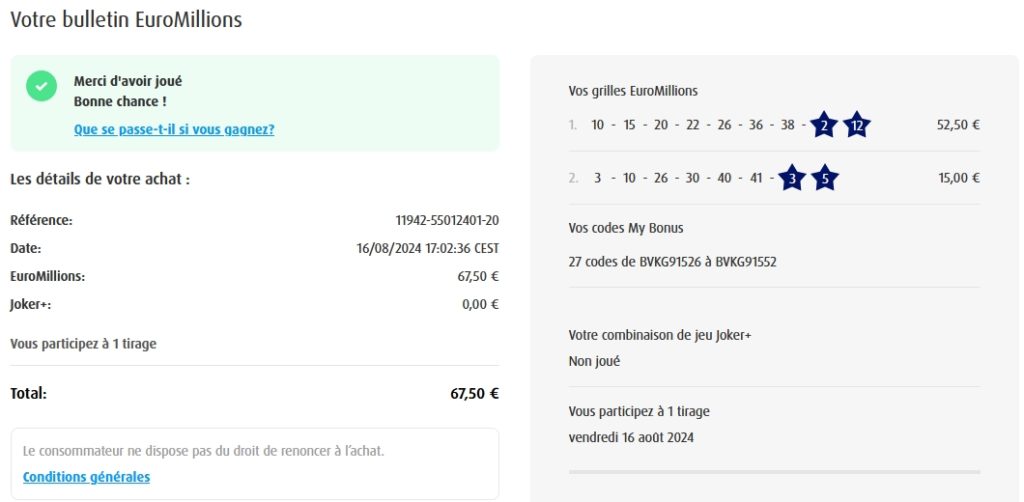Click the bold Total amount 67,50 €
Image resolution: width=1024 pixels, height=502 pixels.
(474, 394)
